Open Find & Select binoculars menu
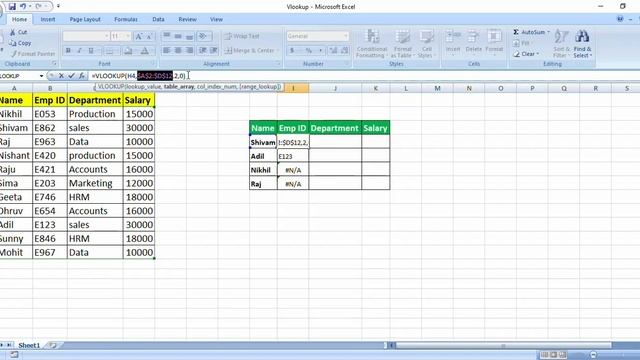Image resolution: width=640 pixels, height=360 pixels. 582,43
